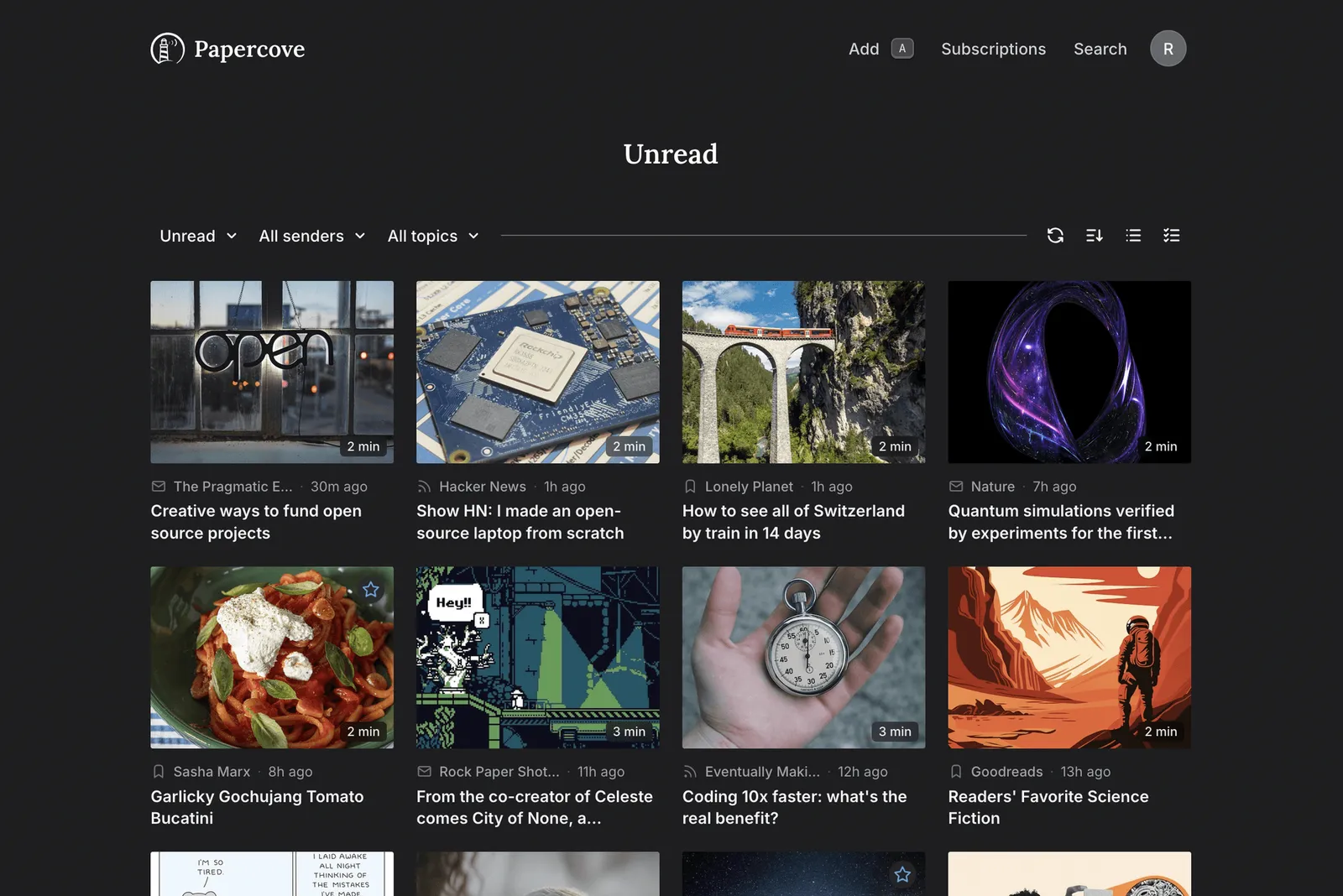Viewport: 1343px width, 896px height.
Task: Click the '13h ago' timestamp
Action: point(1085,772)
